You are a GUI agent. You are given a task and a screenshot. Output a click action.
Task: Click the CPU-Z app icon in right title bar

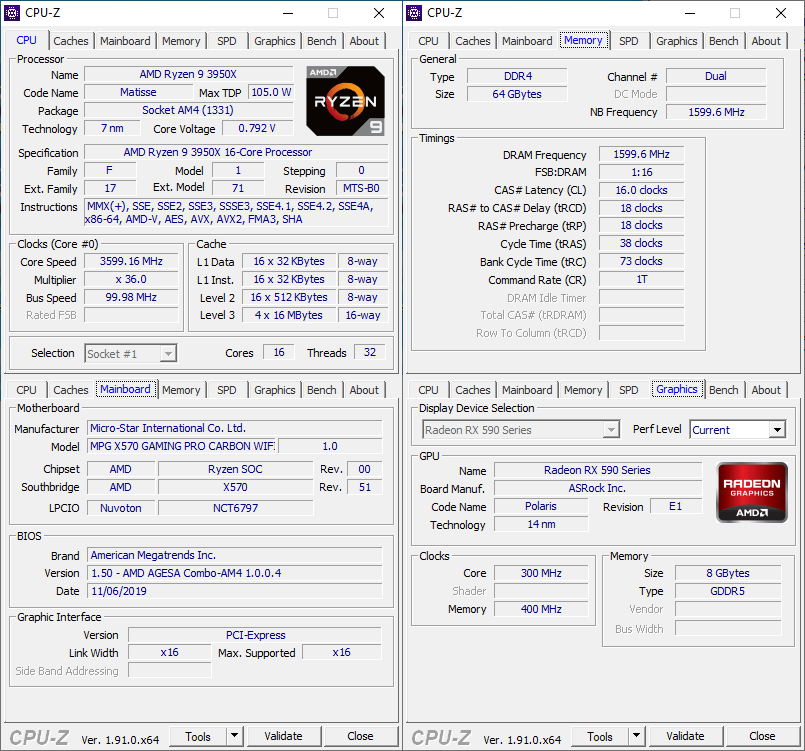[x=416, y=13]
